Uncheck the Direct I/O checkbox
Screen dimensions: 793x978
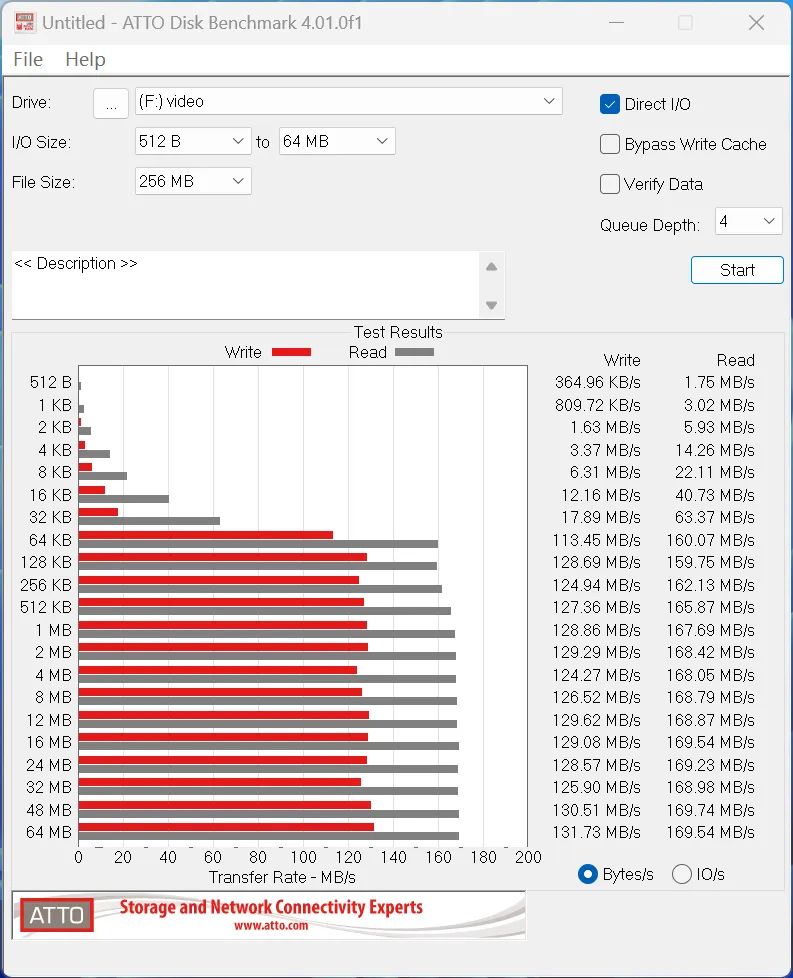pyautogui.click(x=610, y=104)
